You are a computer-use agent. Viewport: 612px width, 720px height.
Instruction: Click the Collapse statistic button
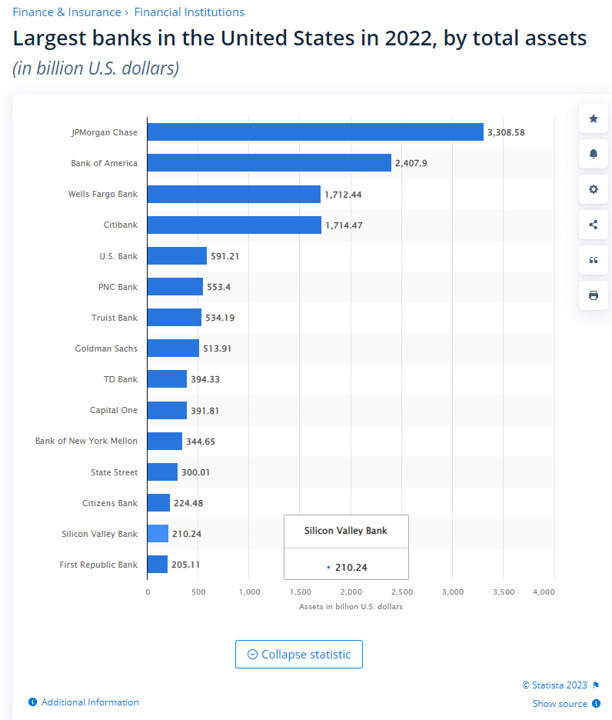click(x=299, y=654)
